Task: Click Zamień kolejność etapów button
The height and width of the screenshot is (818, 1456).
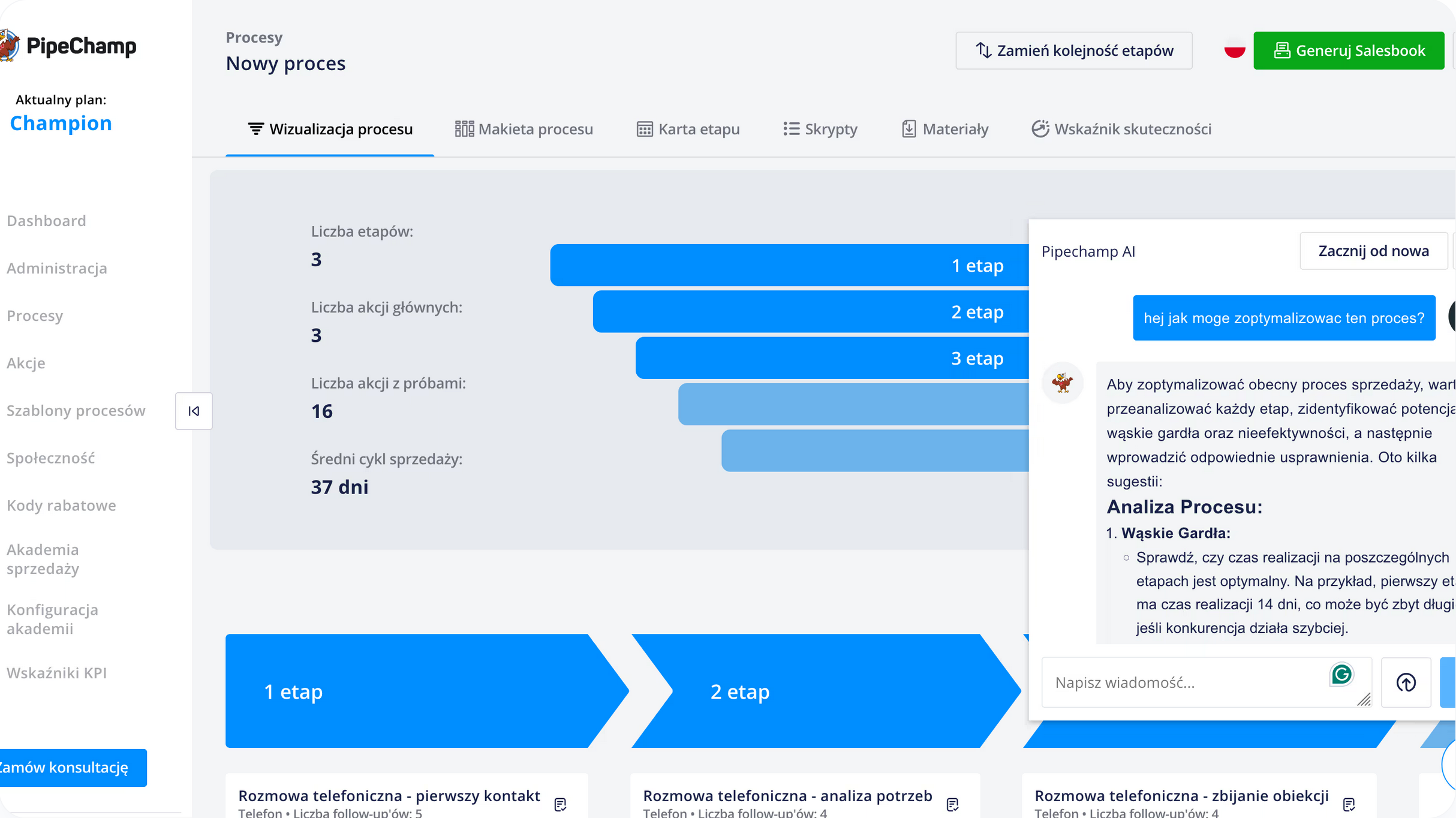Action: point(1073,50)
